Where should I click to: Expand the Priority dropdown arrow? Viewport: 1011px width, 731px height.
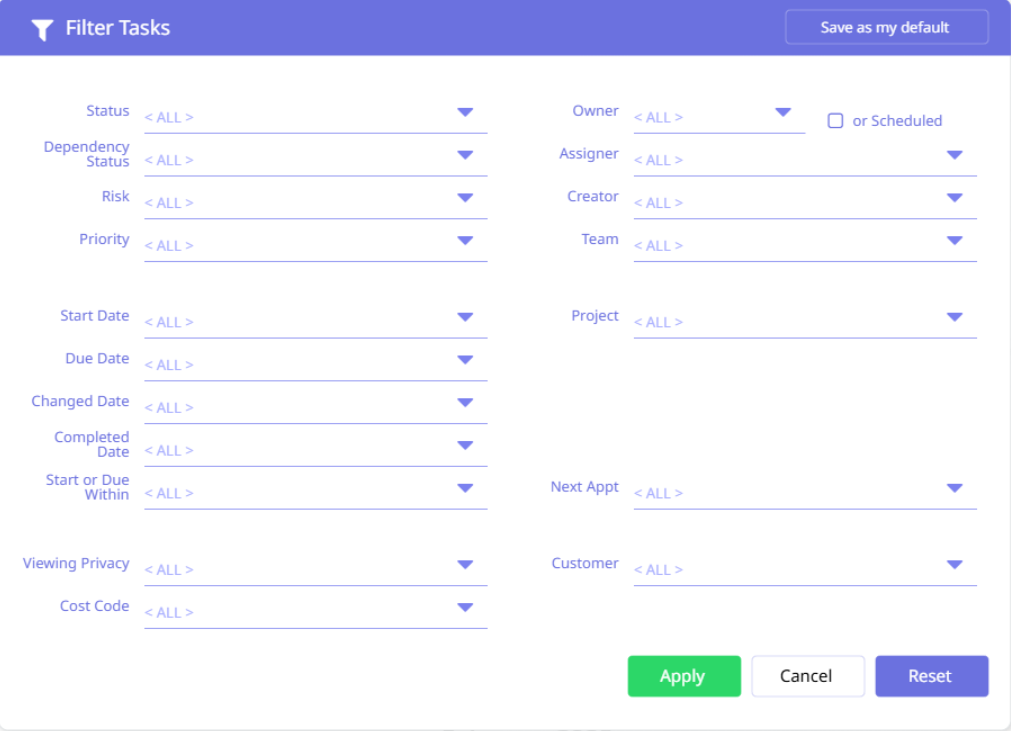coord(465,241)
